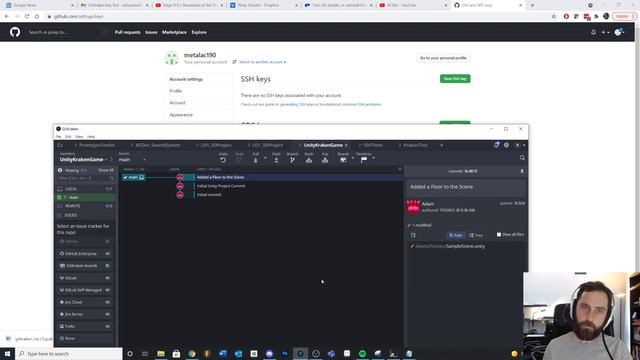The image size is (640, 360).
Task: Select the 'Initial Unity Project Commit' row
Action: (261, 186)
